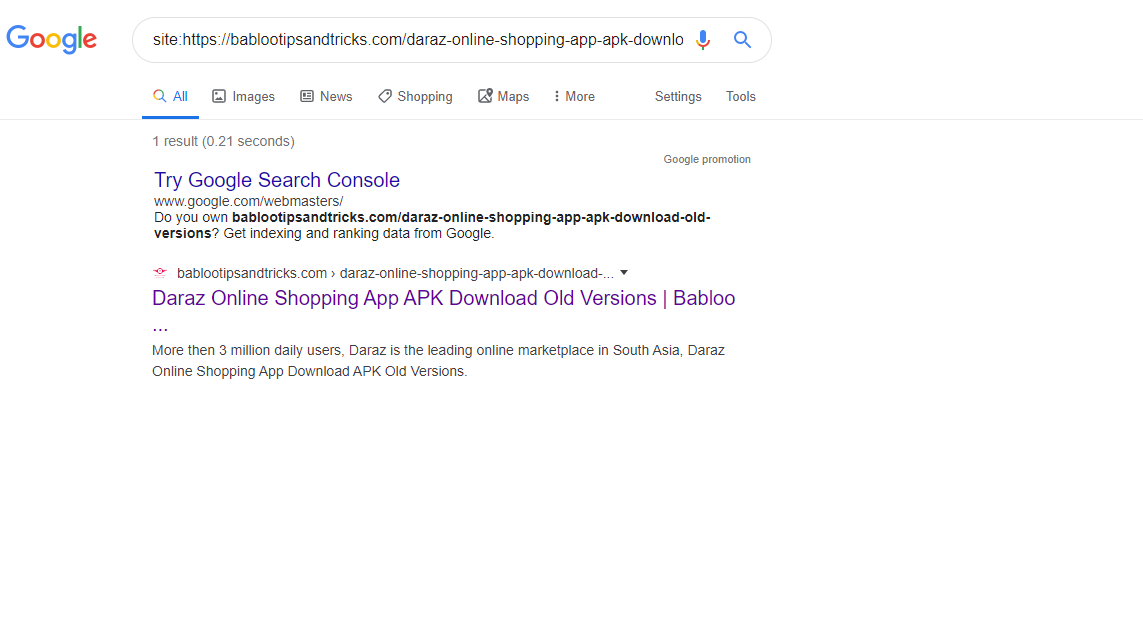Switch to the News tab
1143x623 pixels.
tap(327, 96)
